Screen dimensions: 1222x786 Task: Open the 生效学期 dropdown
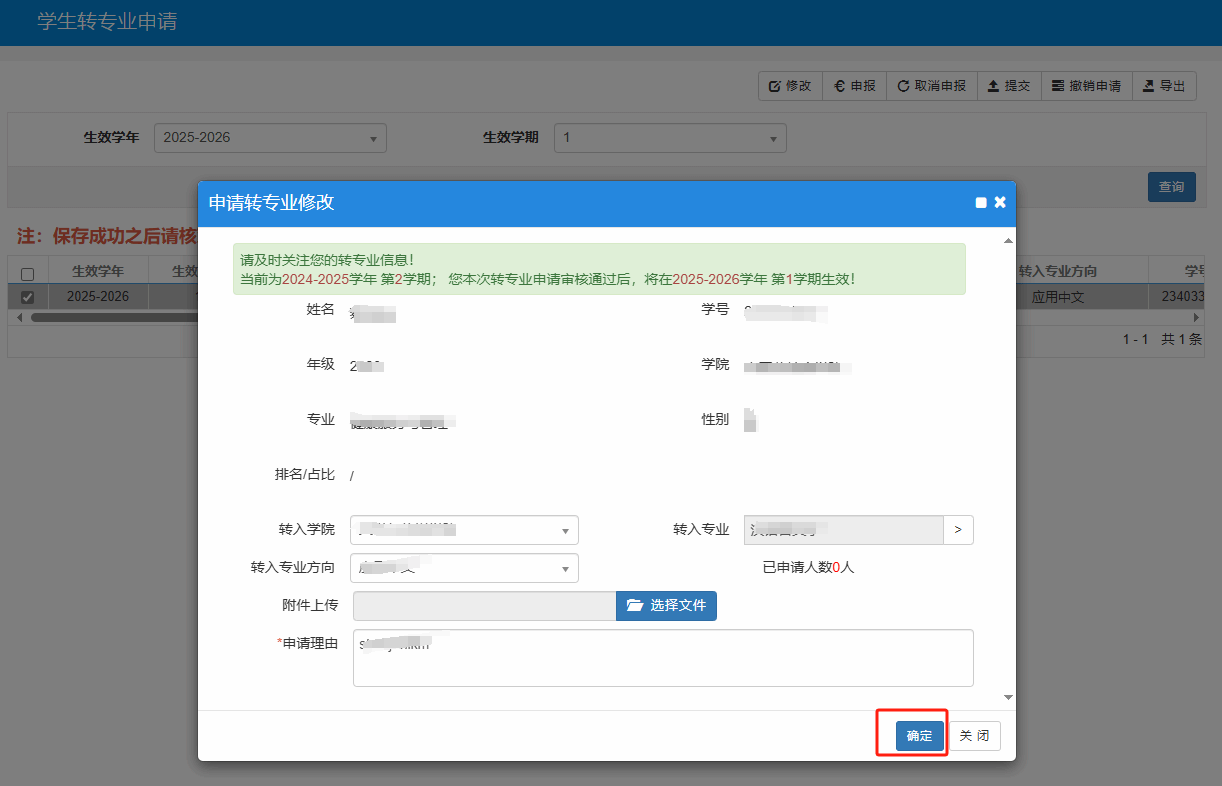tap(670, 138)
